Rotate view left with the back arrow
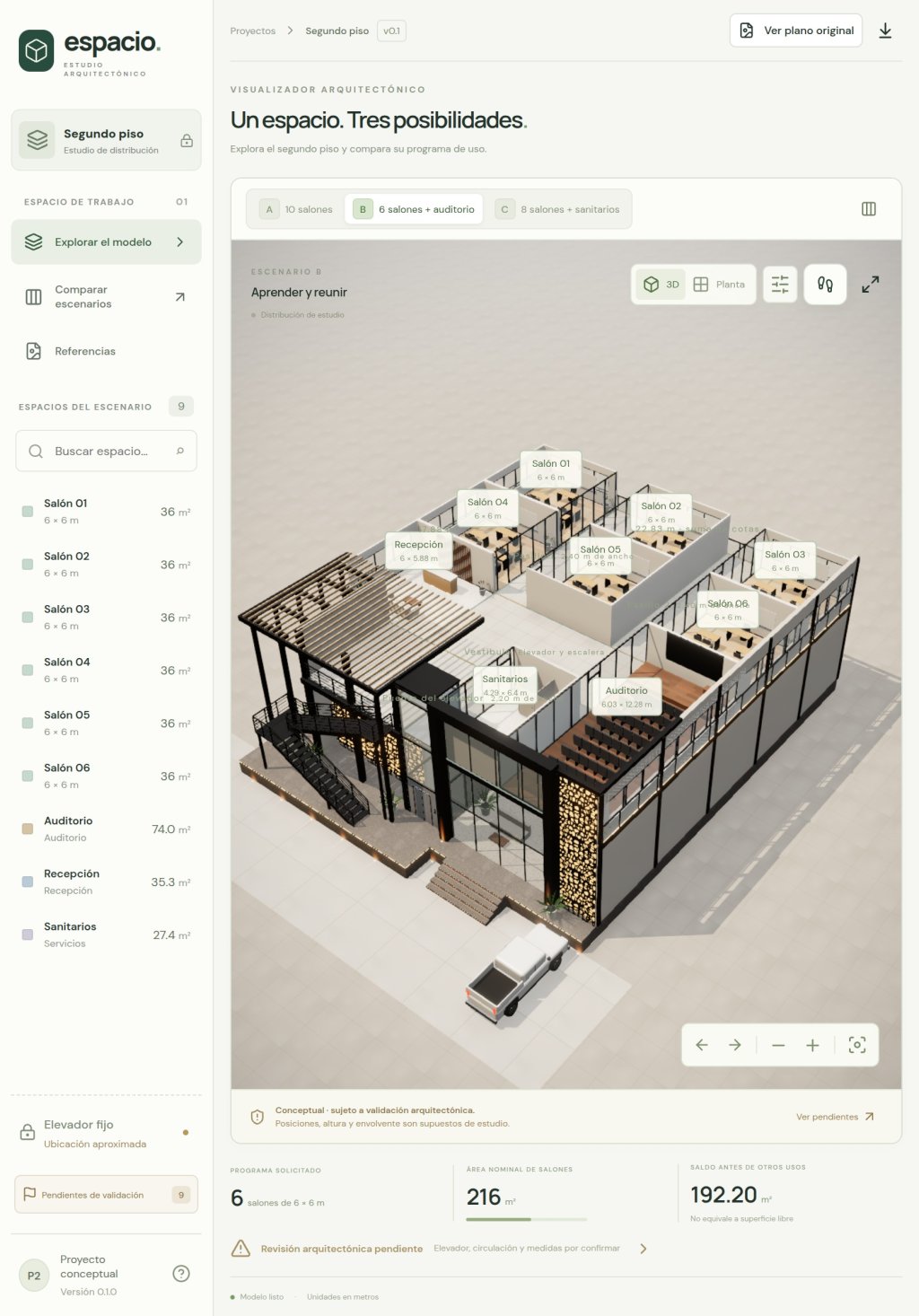This screenshot has width=919, height=1316. 702,1045
